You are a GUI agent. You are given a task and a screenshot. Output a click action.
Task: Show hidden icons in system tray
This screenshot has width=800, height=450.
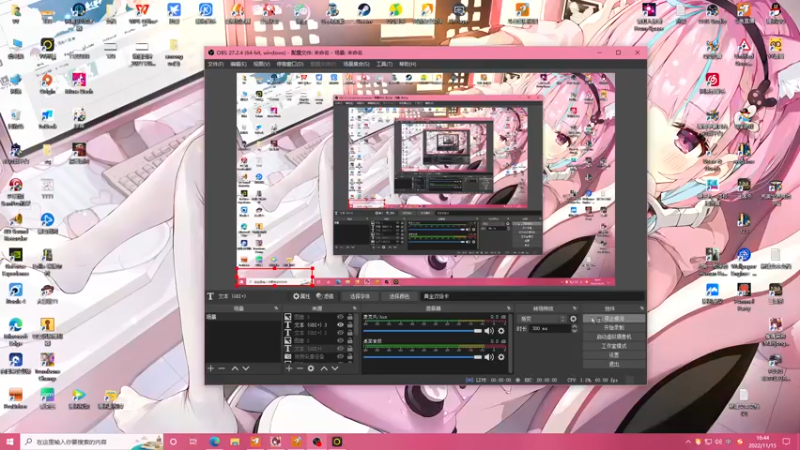688,442
